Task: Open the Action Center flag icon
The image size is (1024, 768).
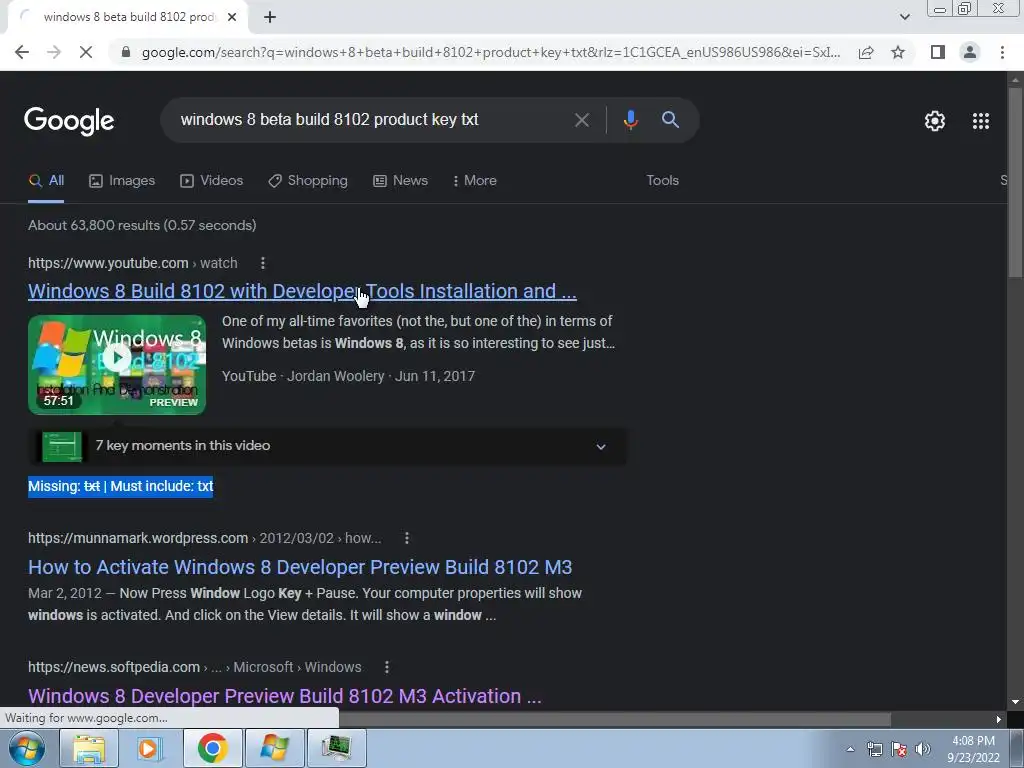Action: [x=899, y=749]
